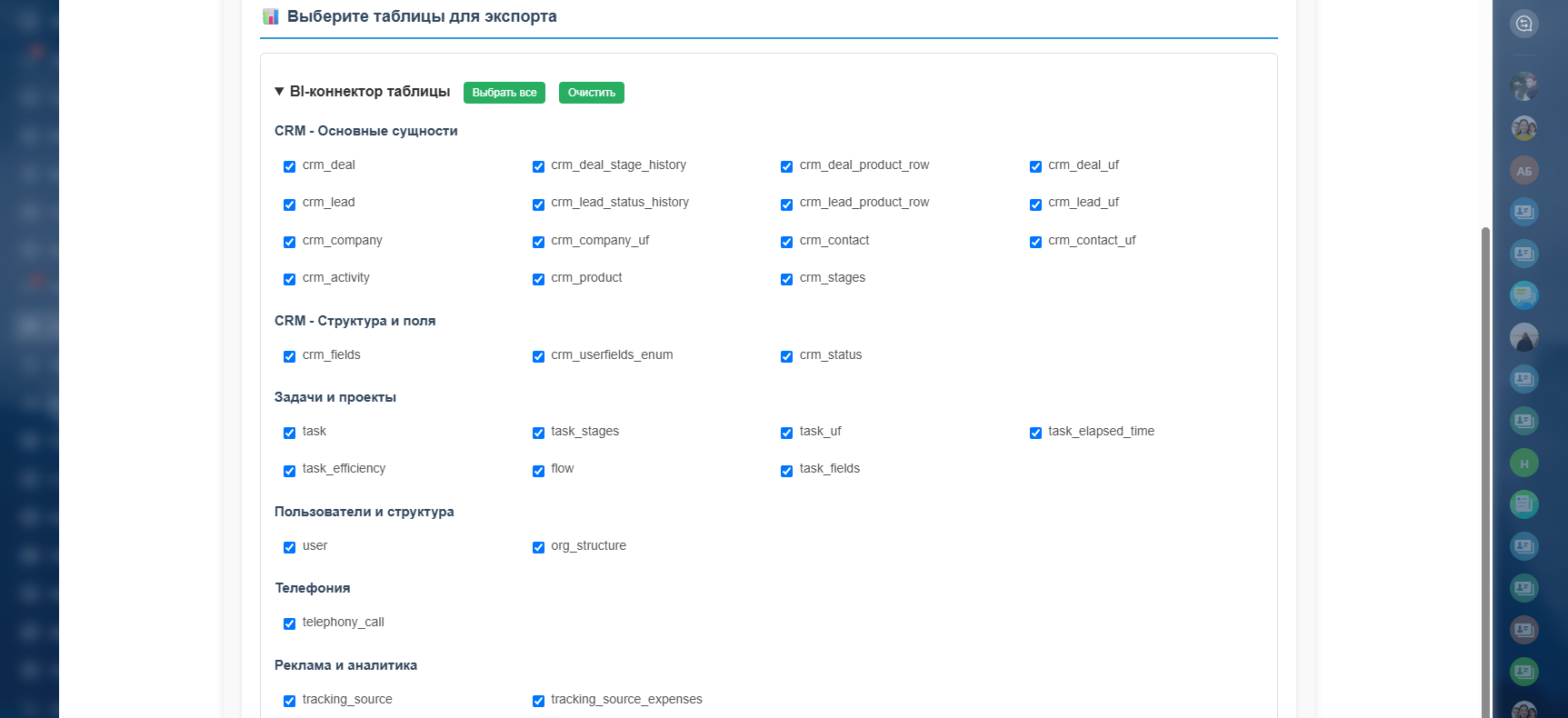
Task: Open the chat with the АБ avatar
Action: click(x=1524, y=171)
